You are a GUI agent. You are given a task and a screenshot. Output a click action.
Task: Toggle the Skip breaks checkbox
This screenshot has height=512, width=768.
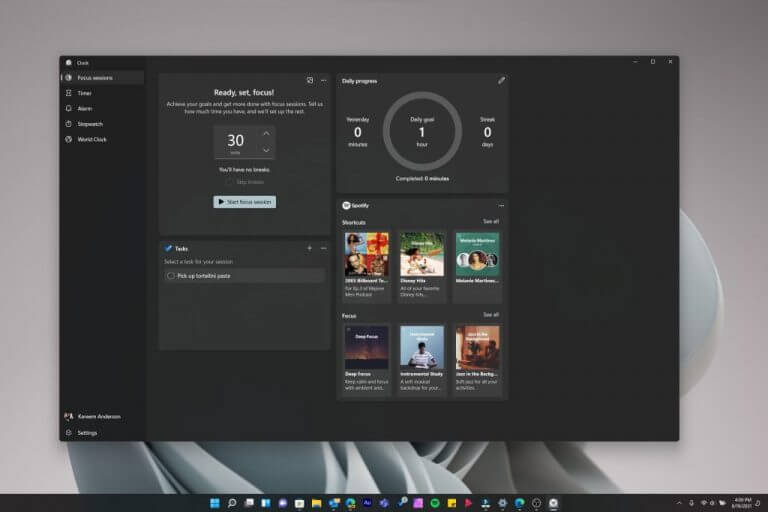pyautogui.click(x=230, y=182)
